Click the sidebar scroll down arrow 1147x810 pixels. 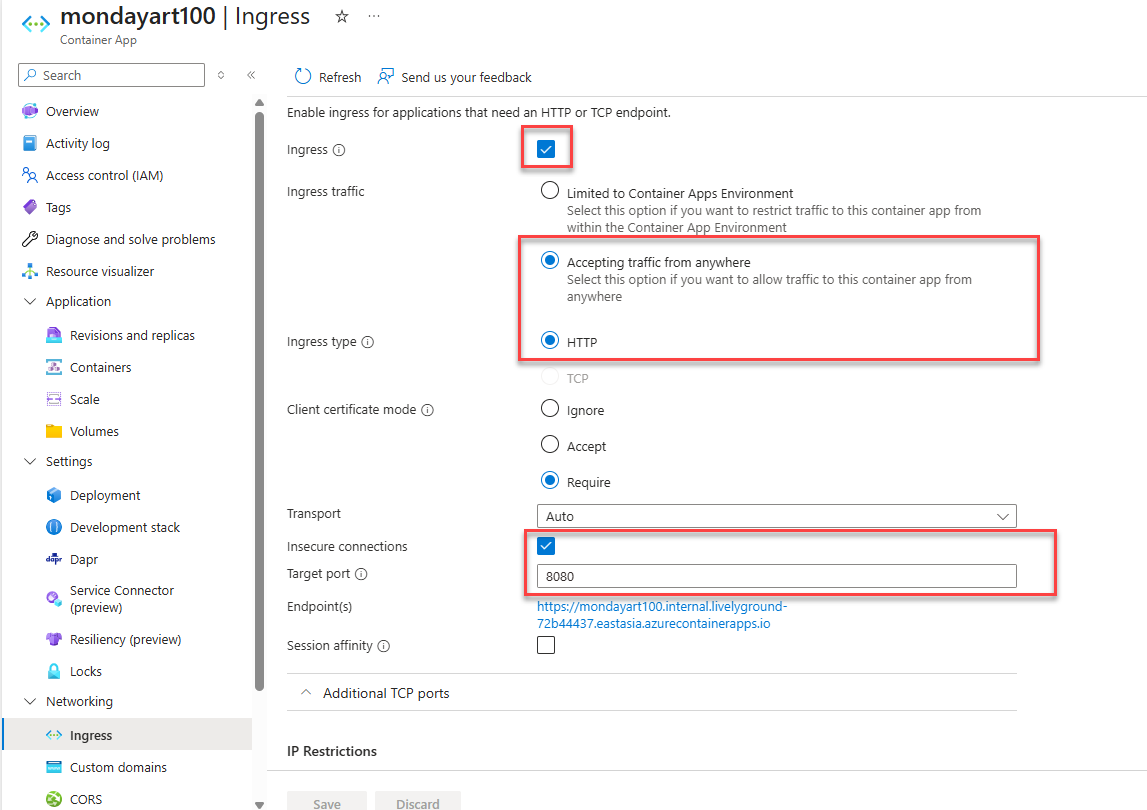[259, 804]
